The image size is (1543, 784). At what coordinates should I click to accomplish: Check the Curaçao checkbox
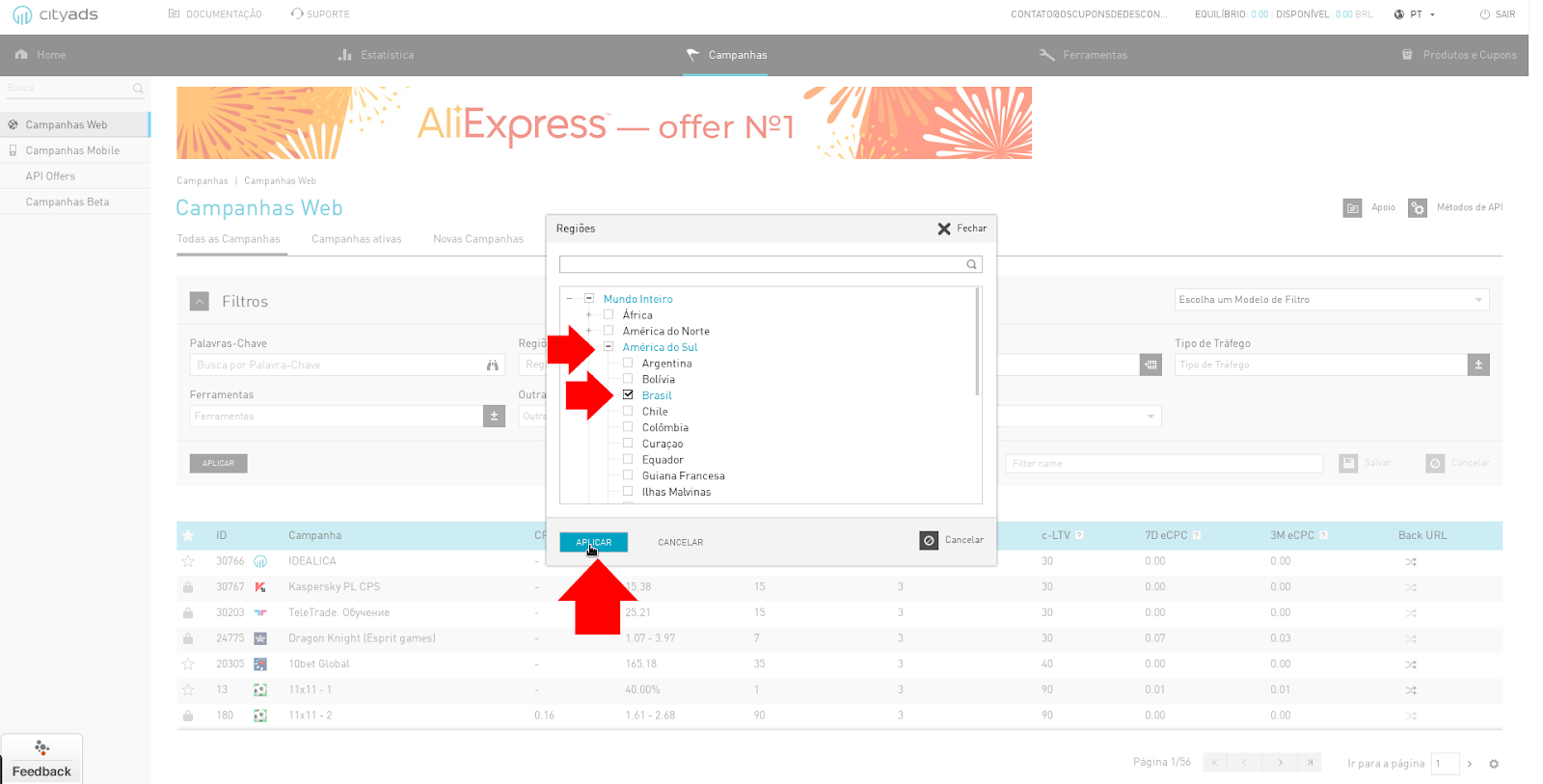tap(628, 444)
